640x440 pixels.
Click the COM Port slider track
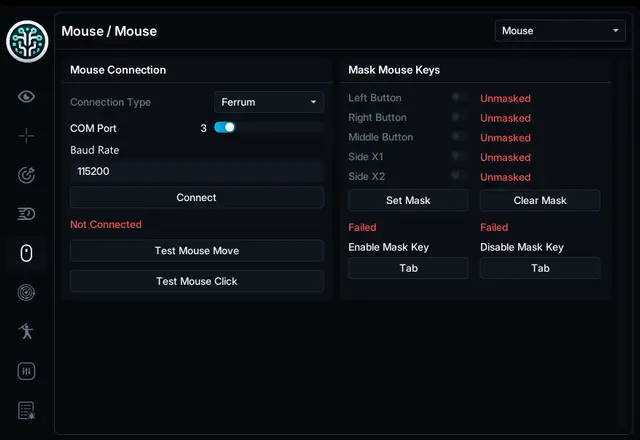click(269, 127)
